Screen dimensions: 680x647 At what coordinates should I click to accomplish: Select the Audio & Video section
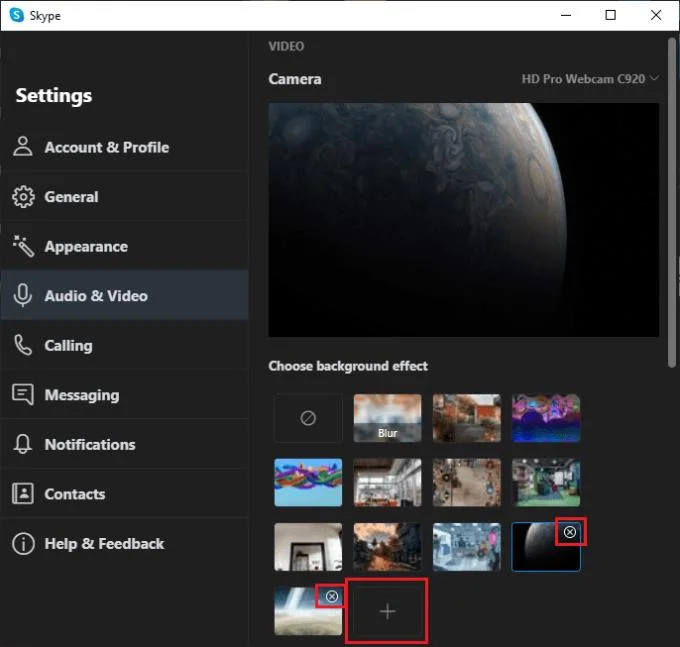pyautogui.click(x=125, y=295)
